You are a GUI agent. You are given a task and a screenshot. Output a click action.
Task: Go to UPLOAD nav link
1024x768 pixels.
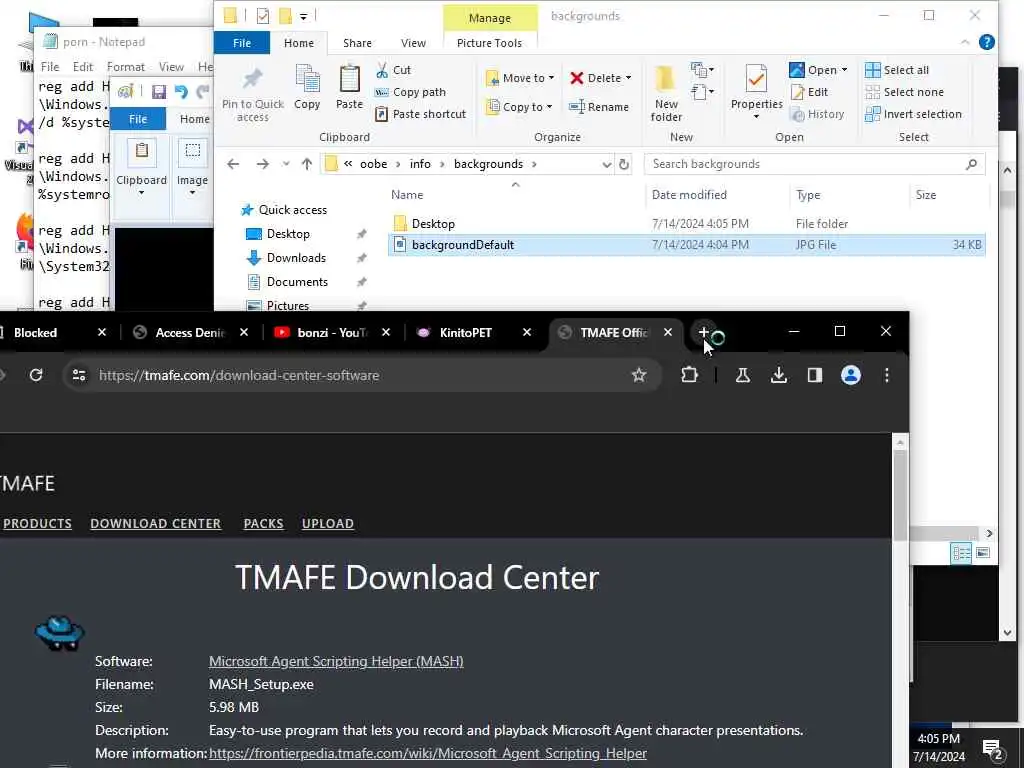click(328, 524)
